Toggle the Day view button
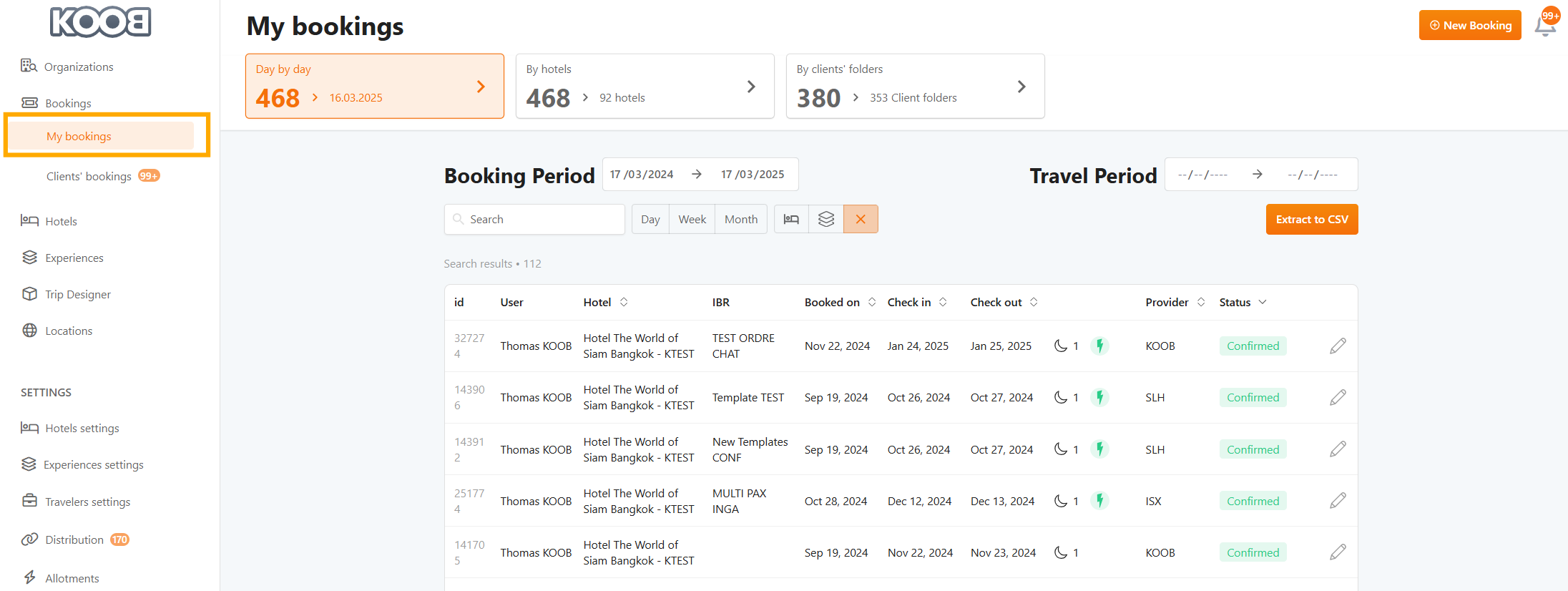The width and height of the screenshot is (1568, 591). click(x=650, y=219)
